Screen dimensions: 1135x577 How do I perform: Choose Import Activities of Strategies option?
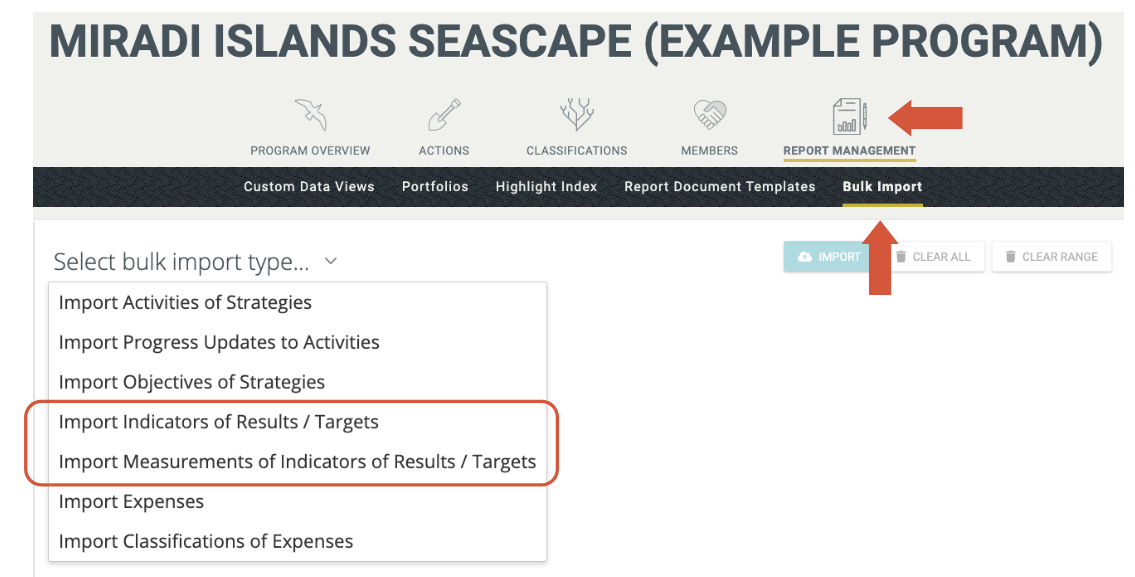coord(185,302)
